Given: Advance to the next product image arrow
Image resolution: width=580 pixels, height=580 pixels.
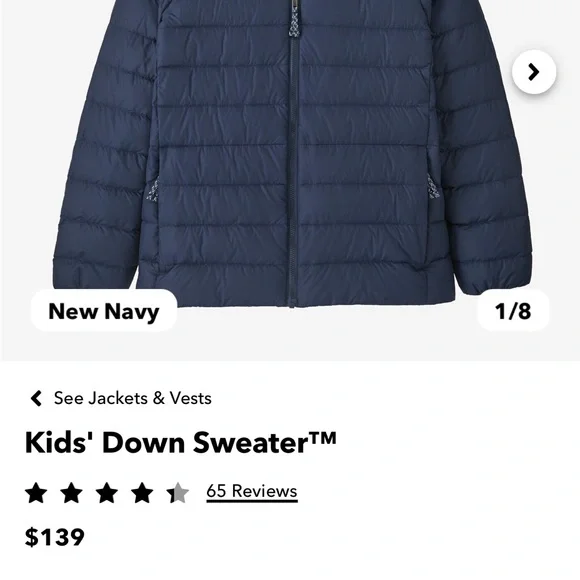Looking at the screenshot, I should click(x=534, y=72).
